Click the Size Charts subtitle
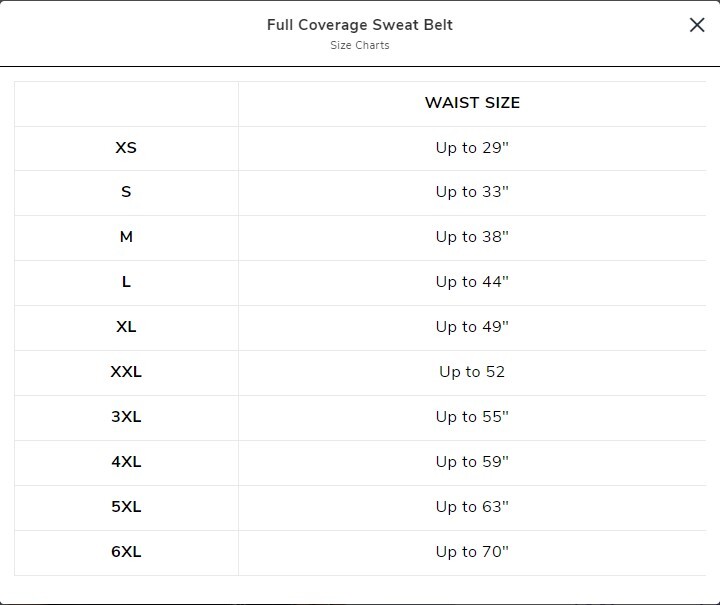Image resolution: width=720 pixels, height=605 pixels. point(360,45)
